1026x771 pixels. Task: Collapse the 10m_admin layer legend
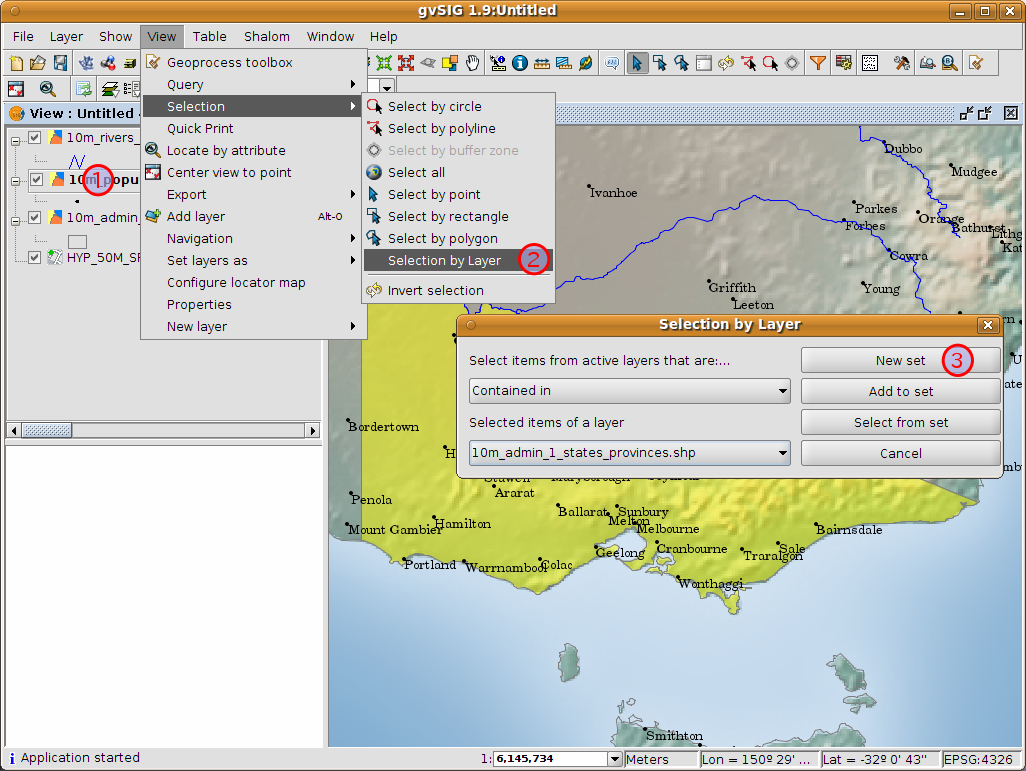[x=15, y=221]
